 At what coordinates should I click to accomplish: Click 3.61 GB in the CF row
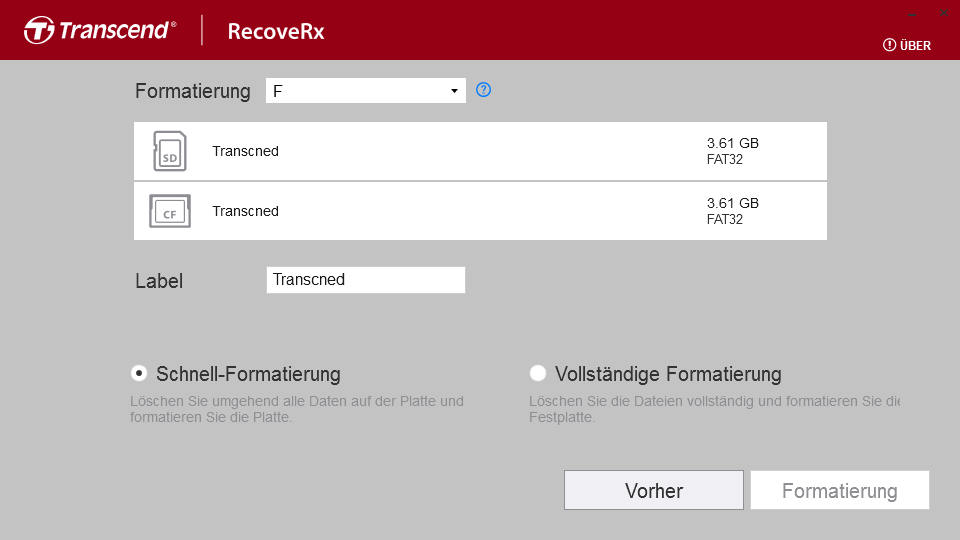point(733,203)
